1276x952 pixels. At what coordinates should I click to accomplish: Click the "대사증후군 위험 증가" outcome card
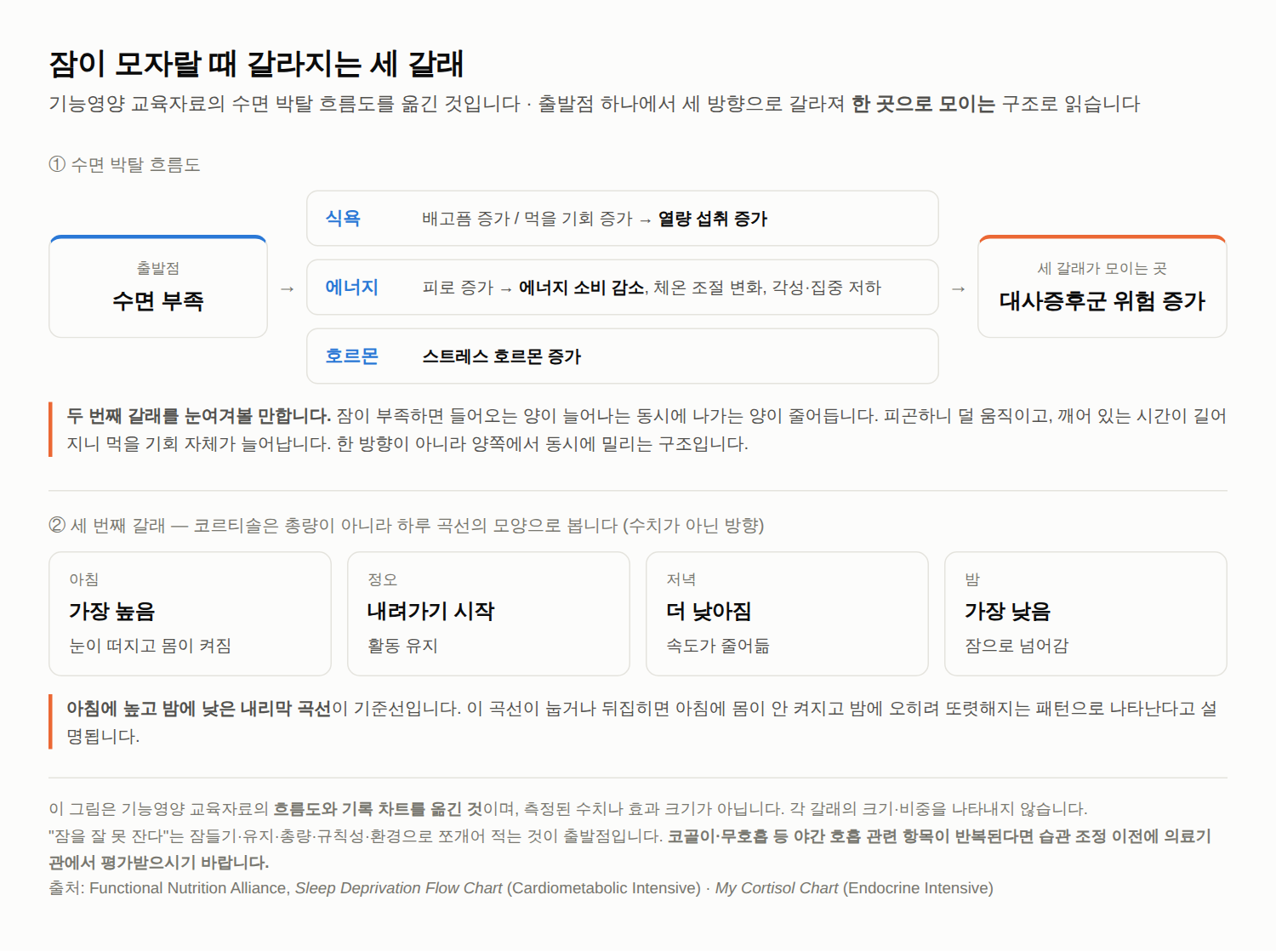pyautogui.click(x=1102, y=287)
